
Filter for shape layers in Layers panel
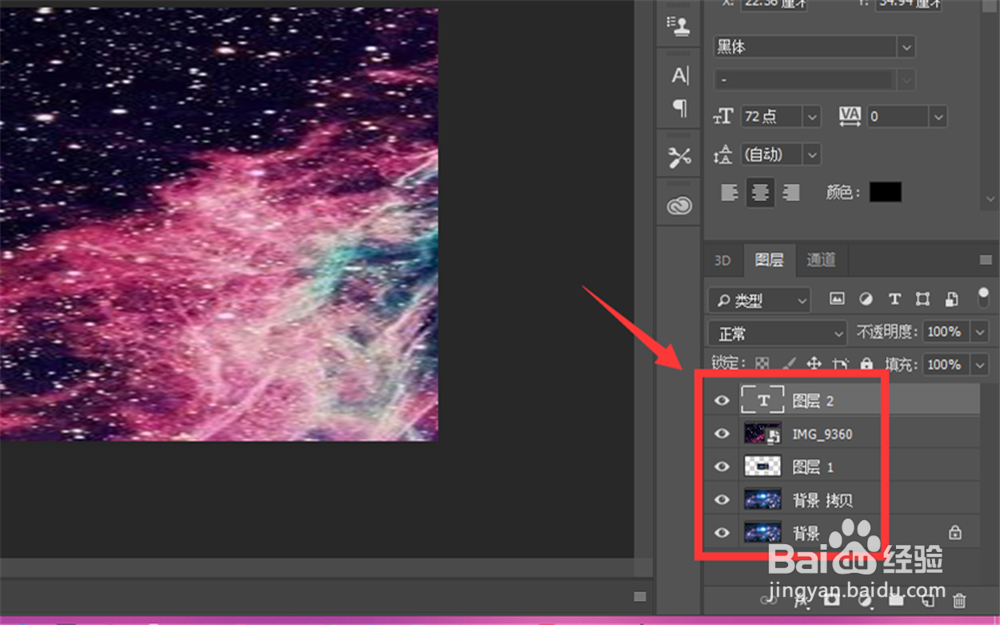(922, 299)
